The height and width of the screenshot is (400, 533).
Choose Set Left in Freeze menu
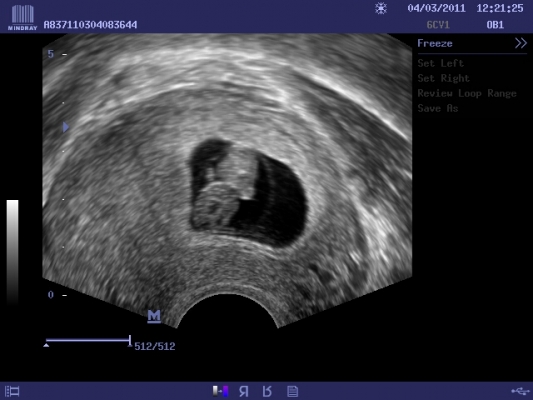[x=441, y=63]
